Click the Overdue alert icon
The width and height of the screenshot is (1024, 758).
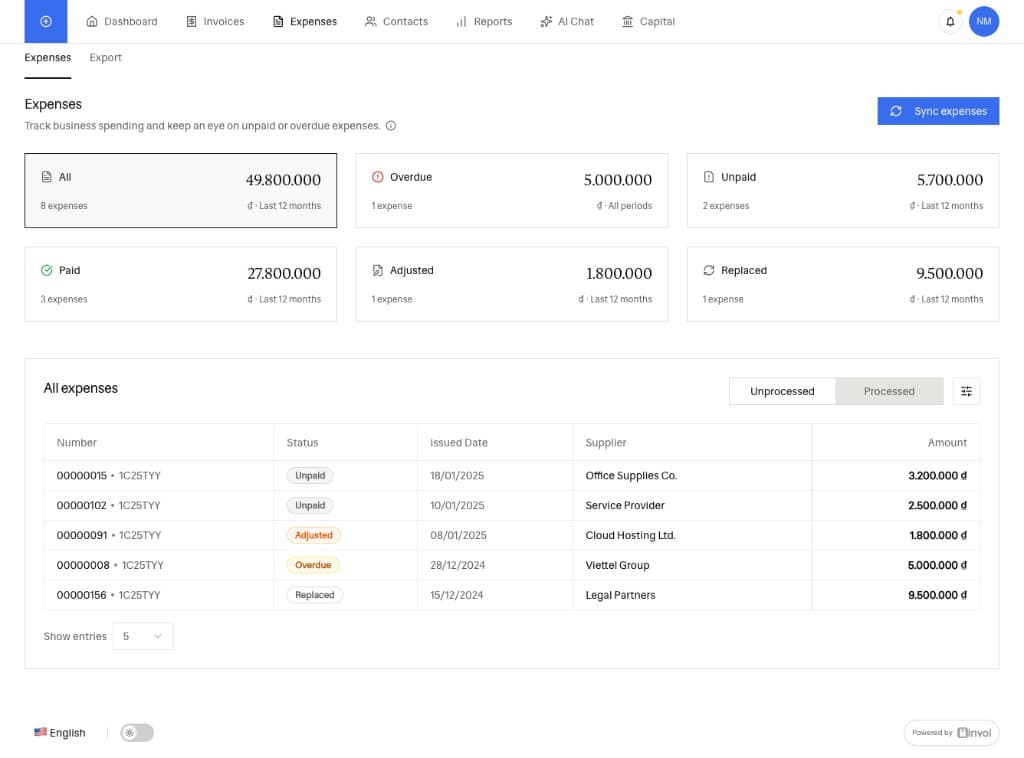click(x=377, y=177)
